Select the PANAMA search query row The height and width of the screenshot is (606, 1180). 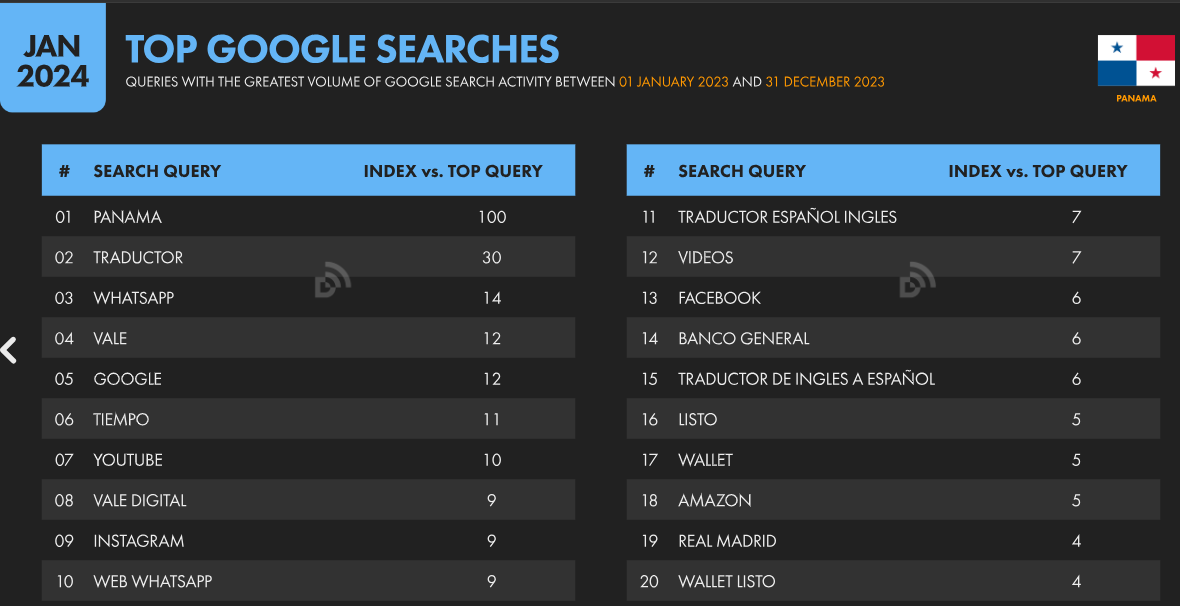tap(309, 217)
